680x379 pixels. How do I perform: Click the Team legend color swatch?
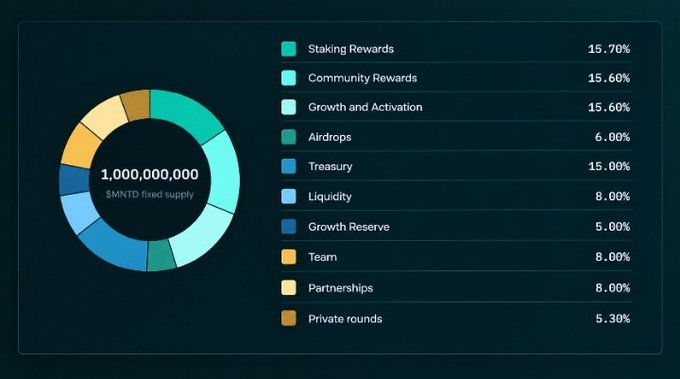(x=288, y=257)
